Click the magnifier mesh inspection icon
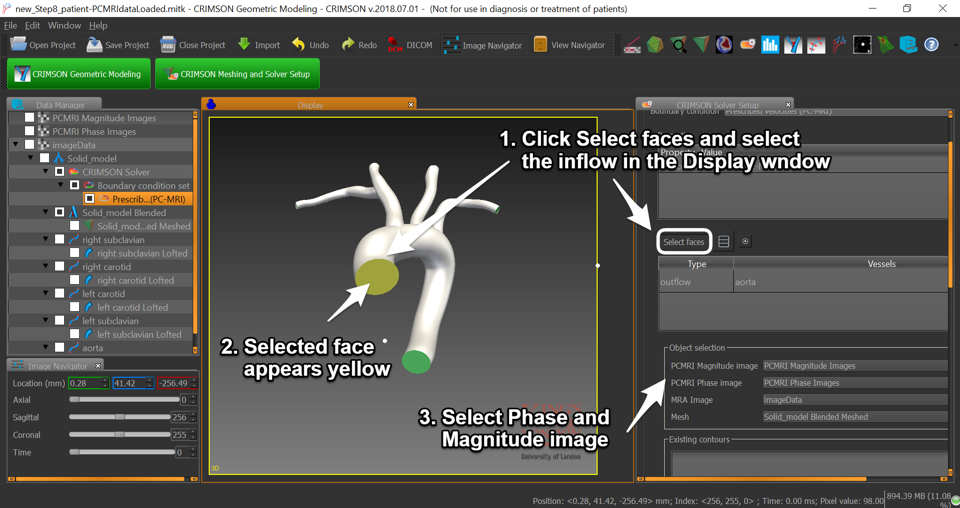Screen dimensions: 960x508 point(678,45)
